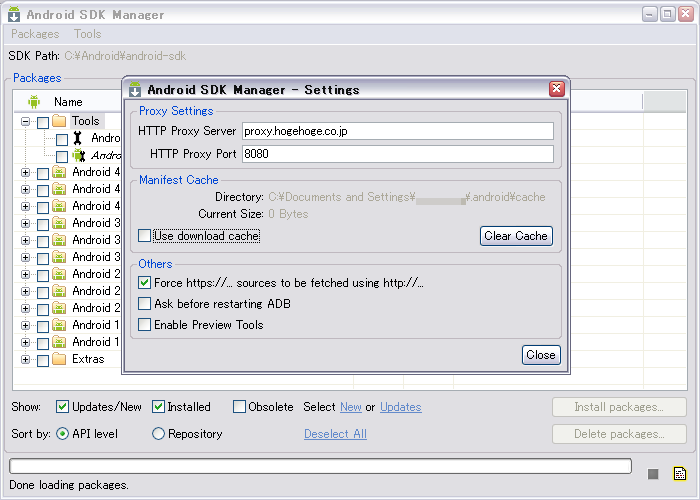
Task: Select the Tools folder checkbox in tree
Action: [43, 122]
